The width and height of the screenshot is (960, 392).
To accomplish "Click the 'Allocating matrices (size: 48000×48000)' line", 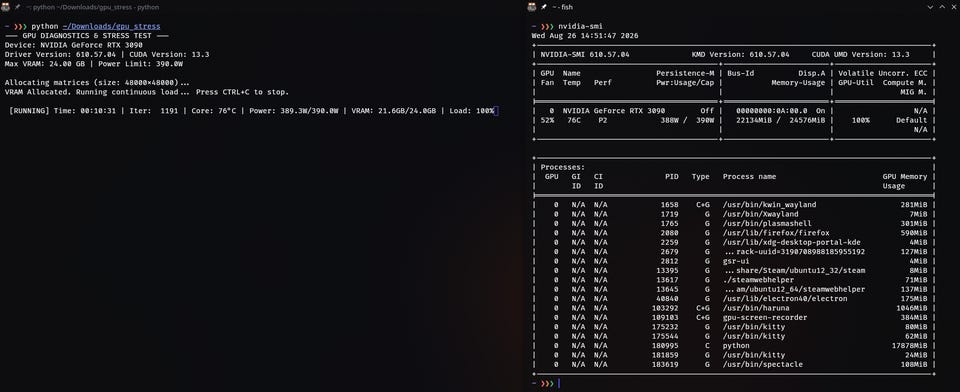I will point(97,82).
